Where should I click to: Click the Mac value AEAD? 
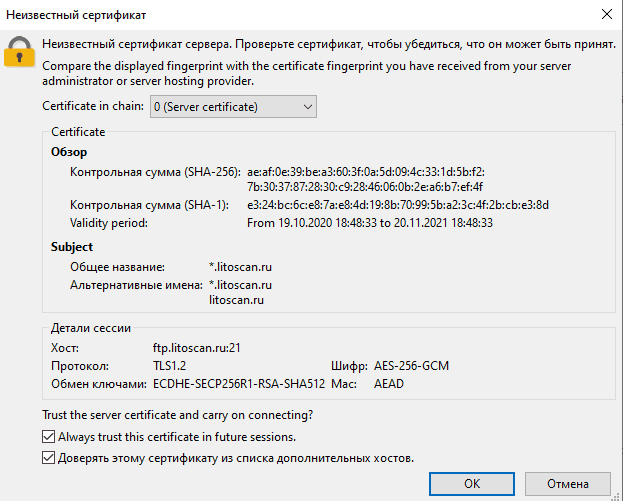click(389, 384)
